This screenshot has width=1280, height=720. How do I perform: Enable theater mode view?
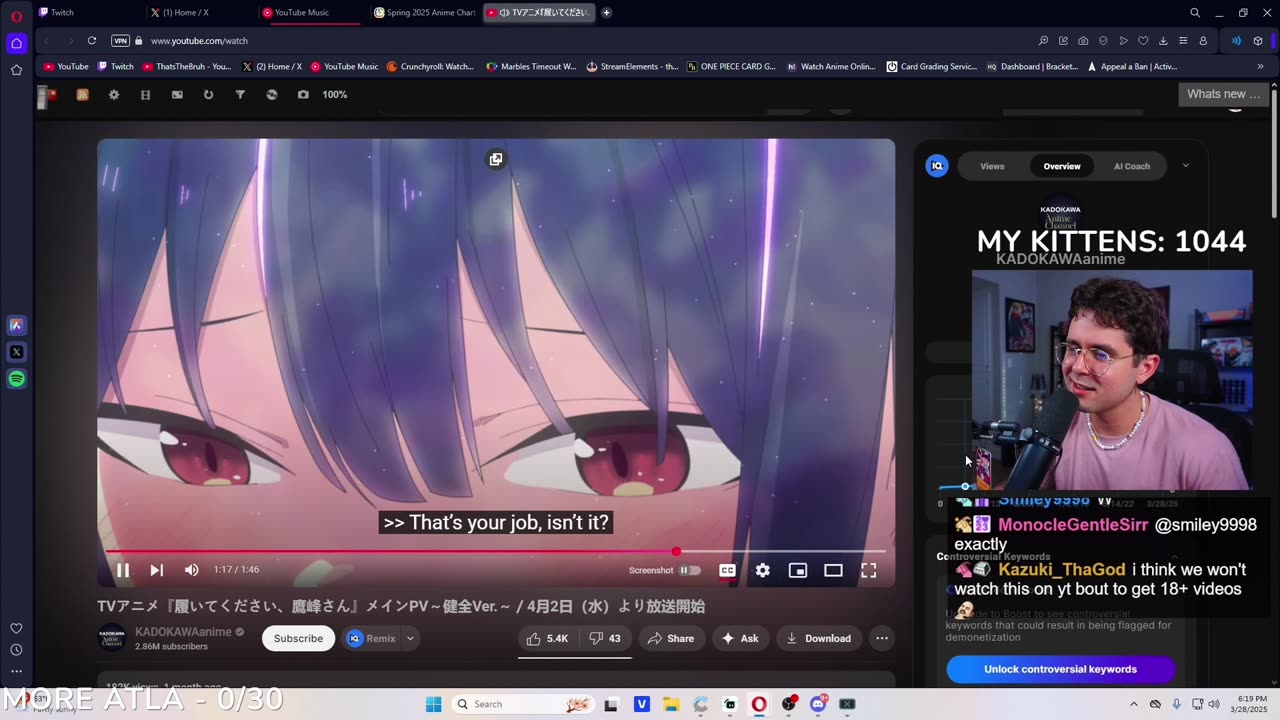[833, 570]
